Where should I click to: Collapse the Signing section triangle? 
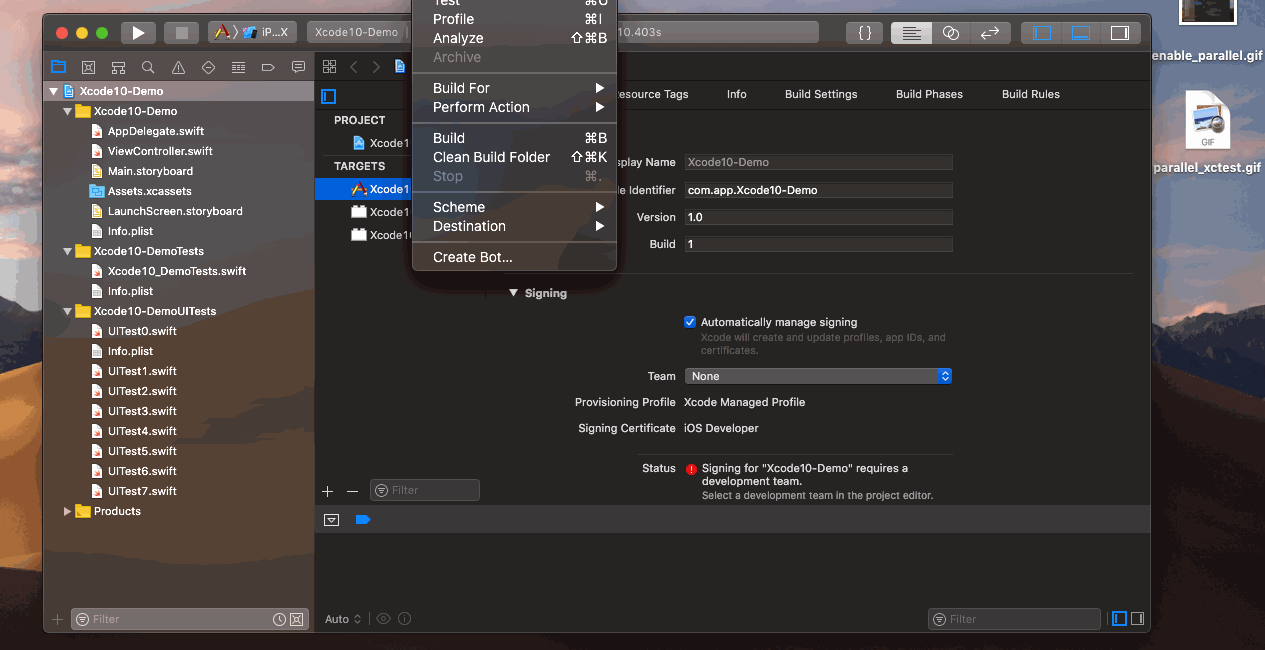[514, 293]
